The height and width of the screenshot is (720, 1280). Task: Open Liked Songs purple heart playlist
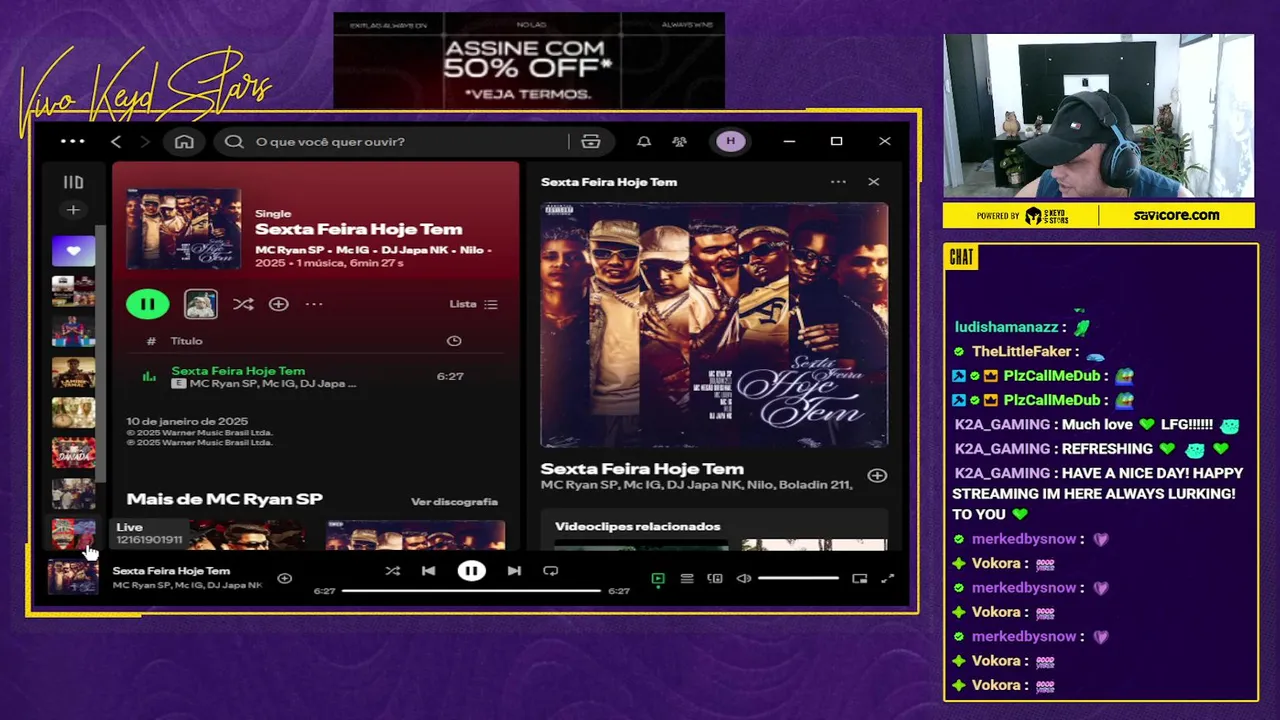point(73,251)
